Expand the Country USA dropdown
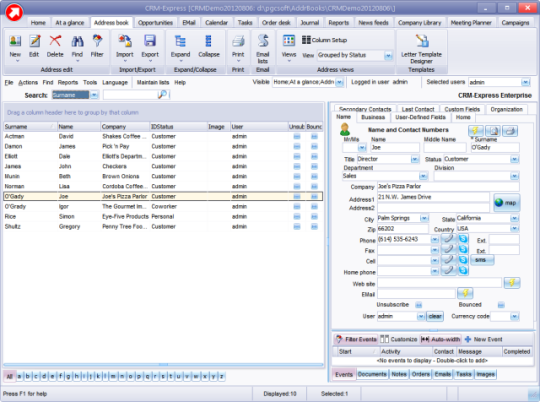The width and height of the screenshot is (540, 402). [514, 229]
